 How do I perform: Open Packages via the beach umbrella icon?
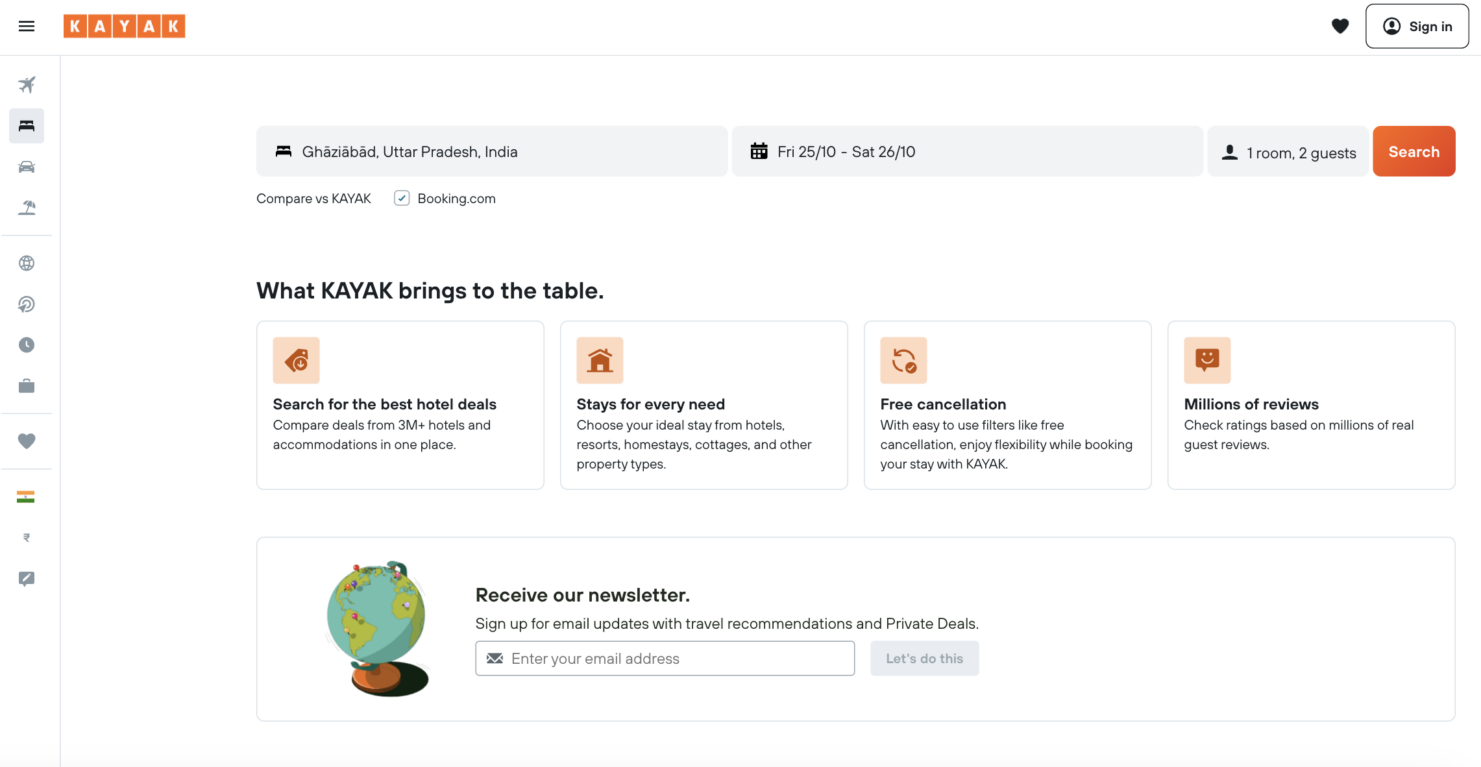tap(27, 207)
